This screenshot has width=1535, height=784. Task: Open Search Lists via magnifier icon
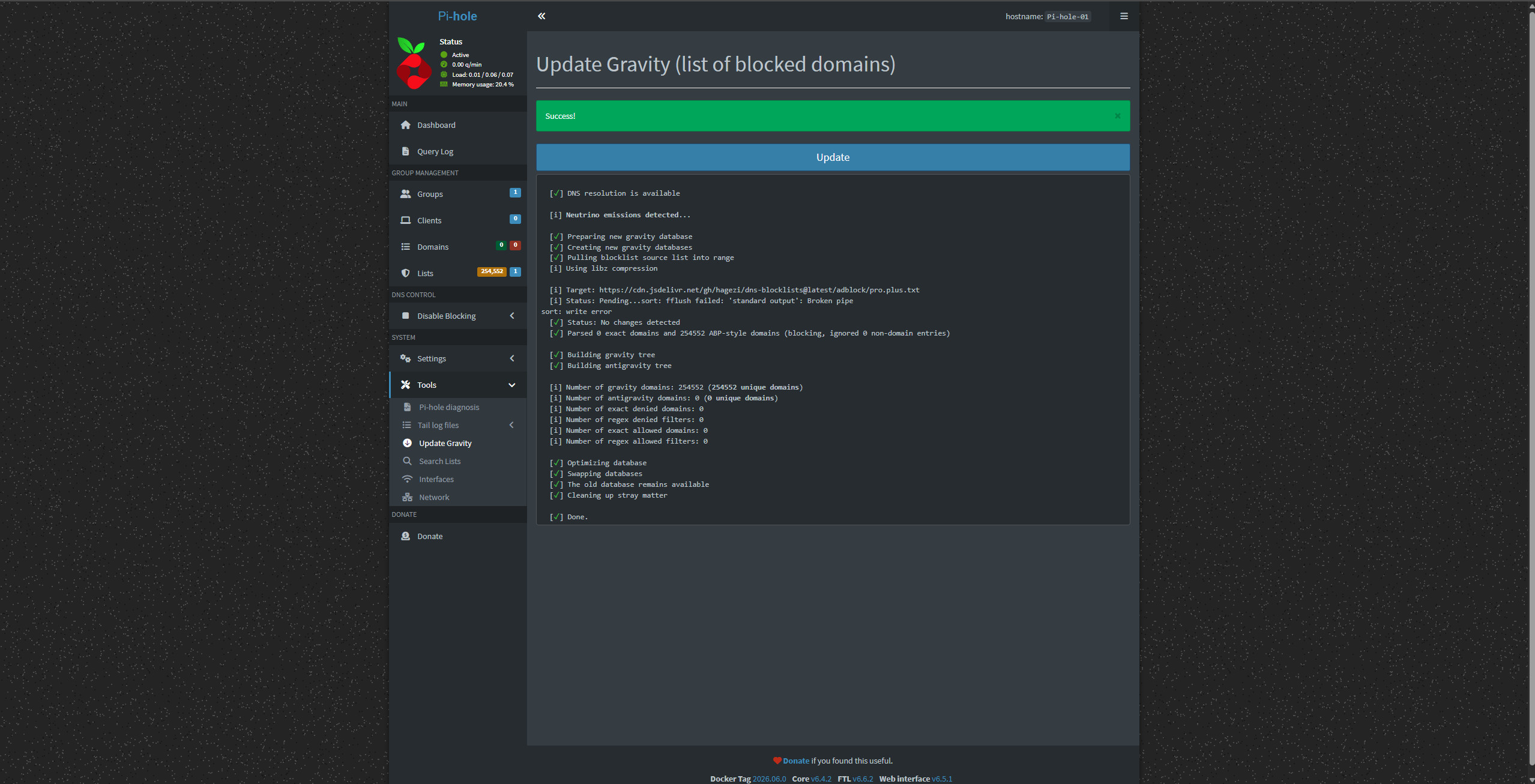tap(407, 461)
